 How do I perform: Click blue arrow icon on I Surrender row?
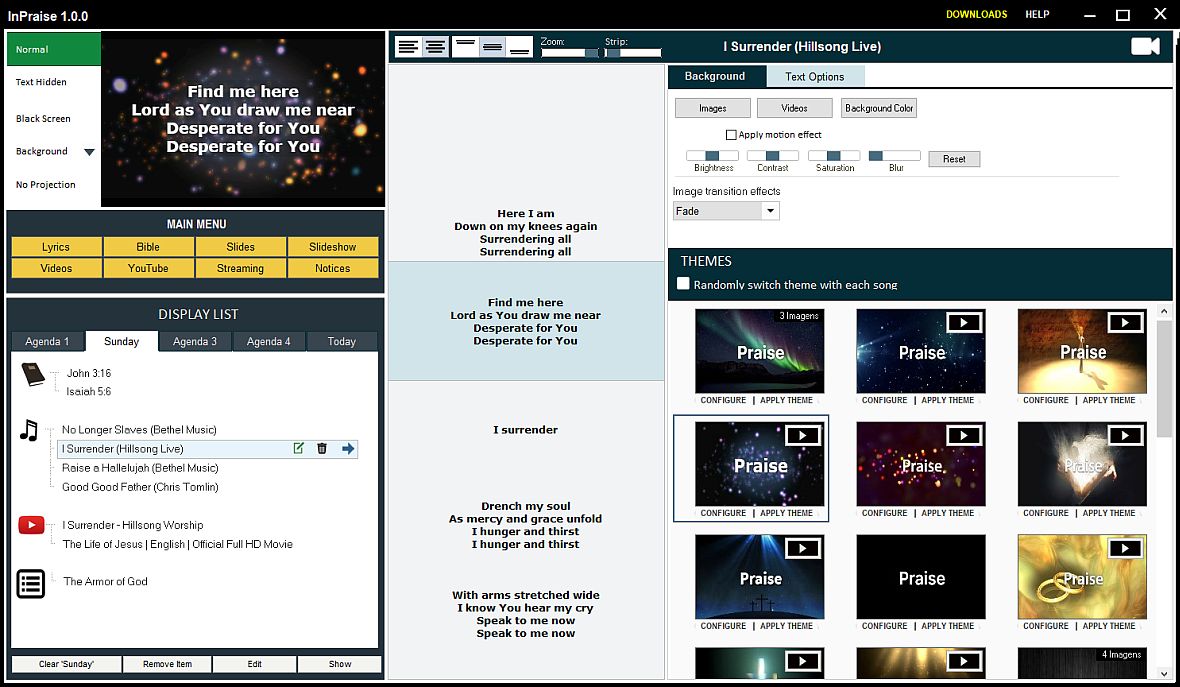tap(348, 449)
